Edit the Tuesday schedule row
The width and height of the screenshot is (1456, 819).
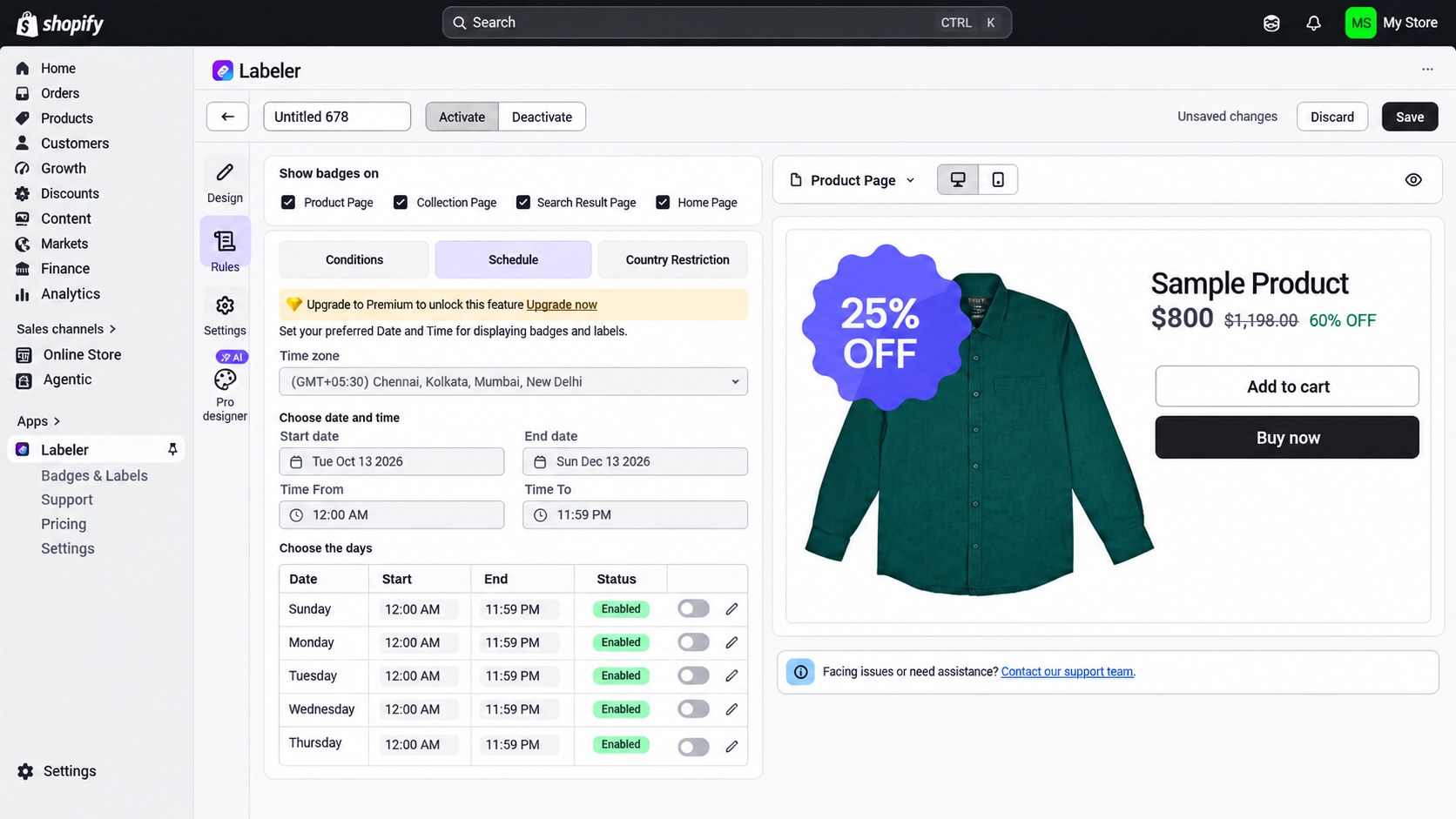click(731, 675)
